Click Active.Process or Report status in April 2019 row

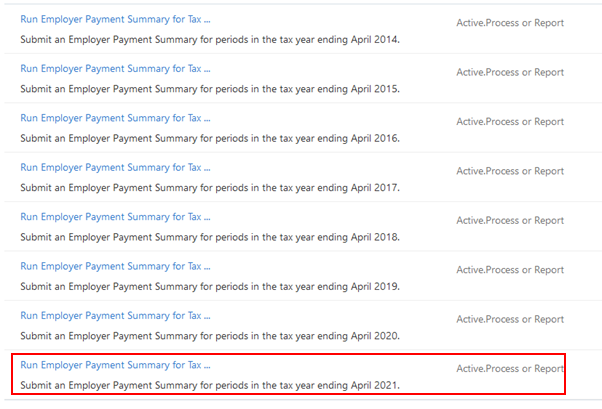pyautogui.click(x=510, y=270)
